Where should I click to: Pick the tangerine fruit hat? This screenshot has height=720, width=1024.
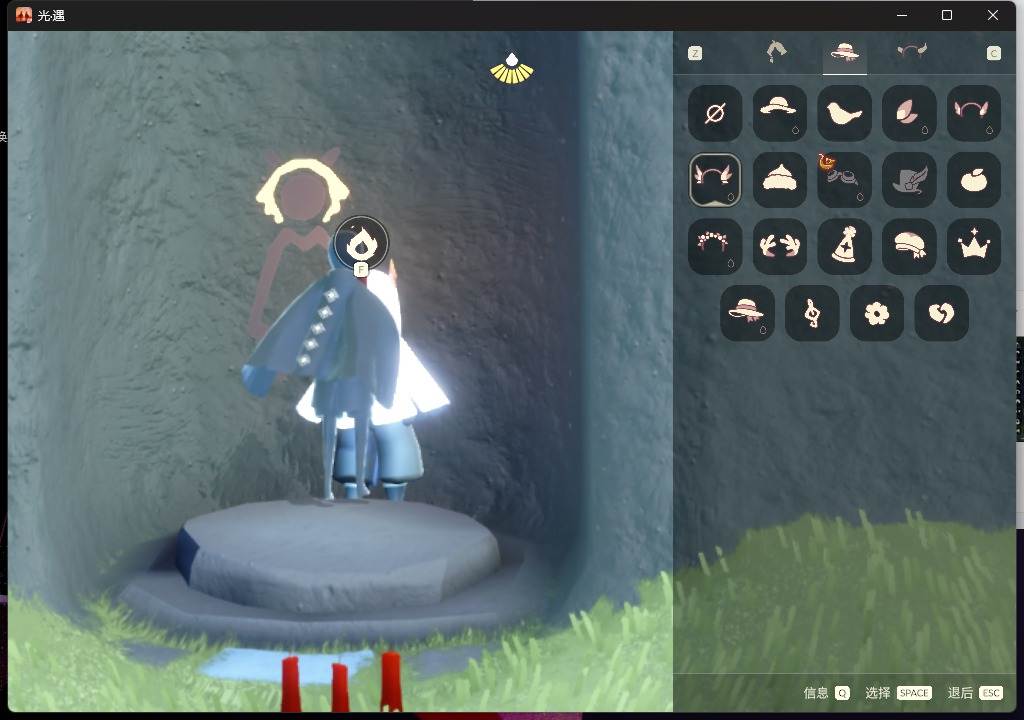click(x=973, y=180)
